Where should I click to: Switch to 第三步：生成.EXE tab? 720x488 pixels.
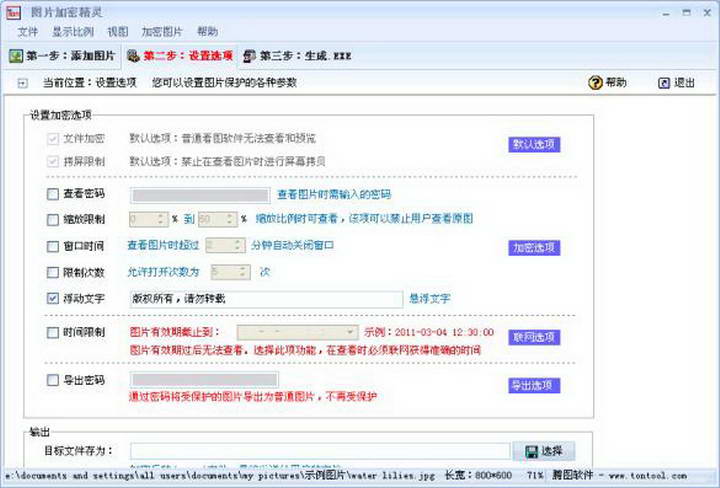tap(298, 56)
